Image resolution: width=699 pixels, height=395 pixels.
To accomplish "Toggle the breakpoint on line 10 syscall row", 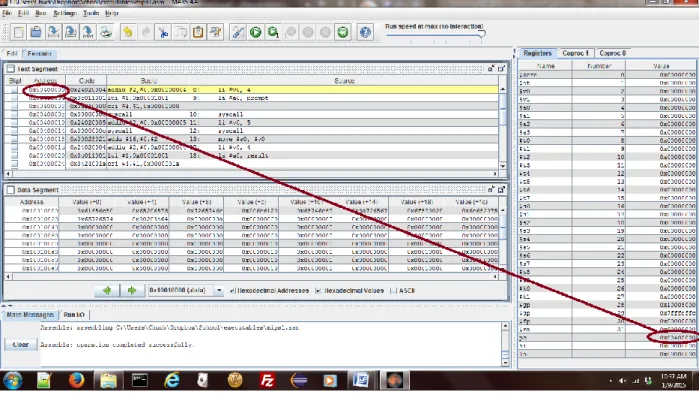I will (x=14, y=115).
